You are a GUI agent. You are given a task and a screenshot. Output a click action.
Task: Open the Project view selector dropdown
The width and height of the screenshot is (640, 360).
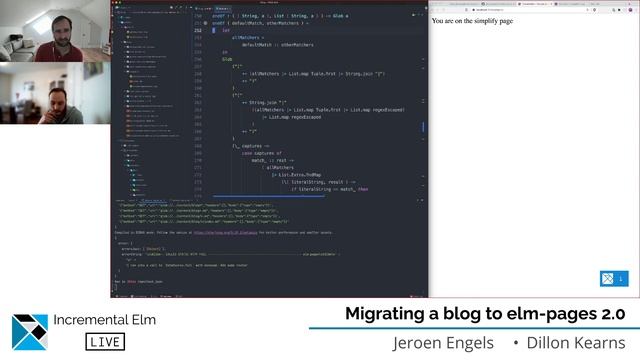click(x=122, y=8)
